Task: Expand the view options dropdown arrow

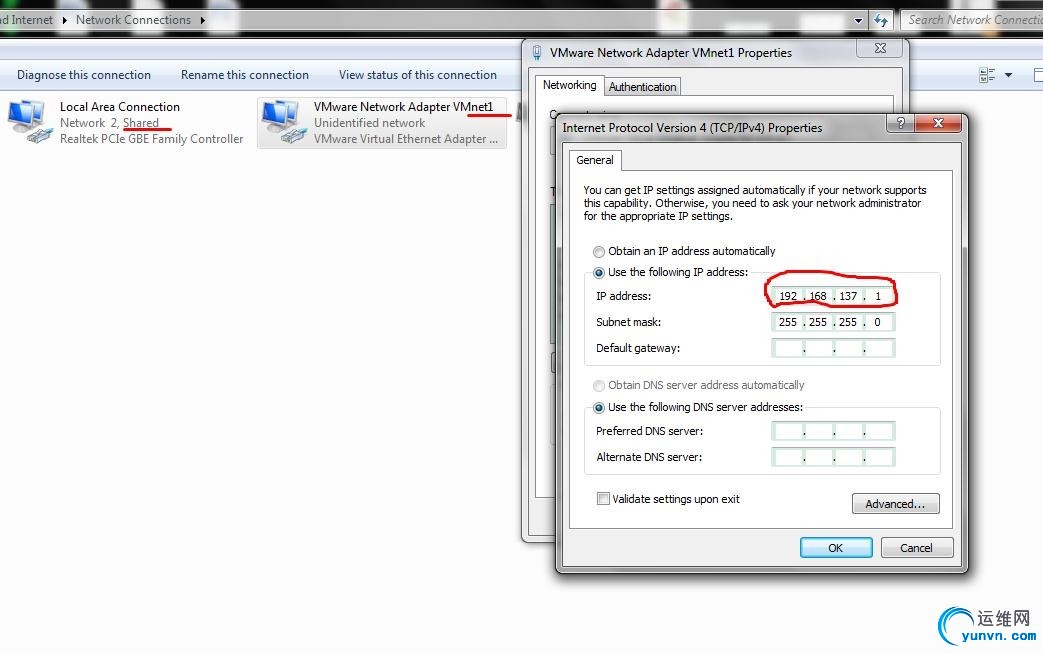Action: tap(1008, 75)
